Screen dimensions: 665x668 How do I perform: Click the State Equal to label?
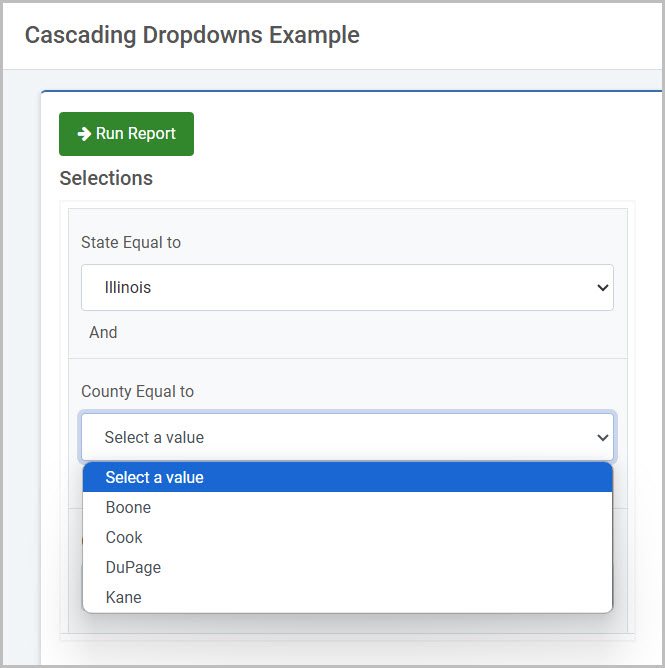131,242
